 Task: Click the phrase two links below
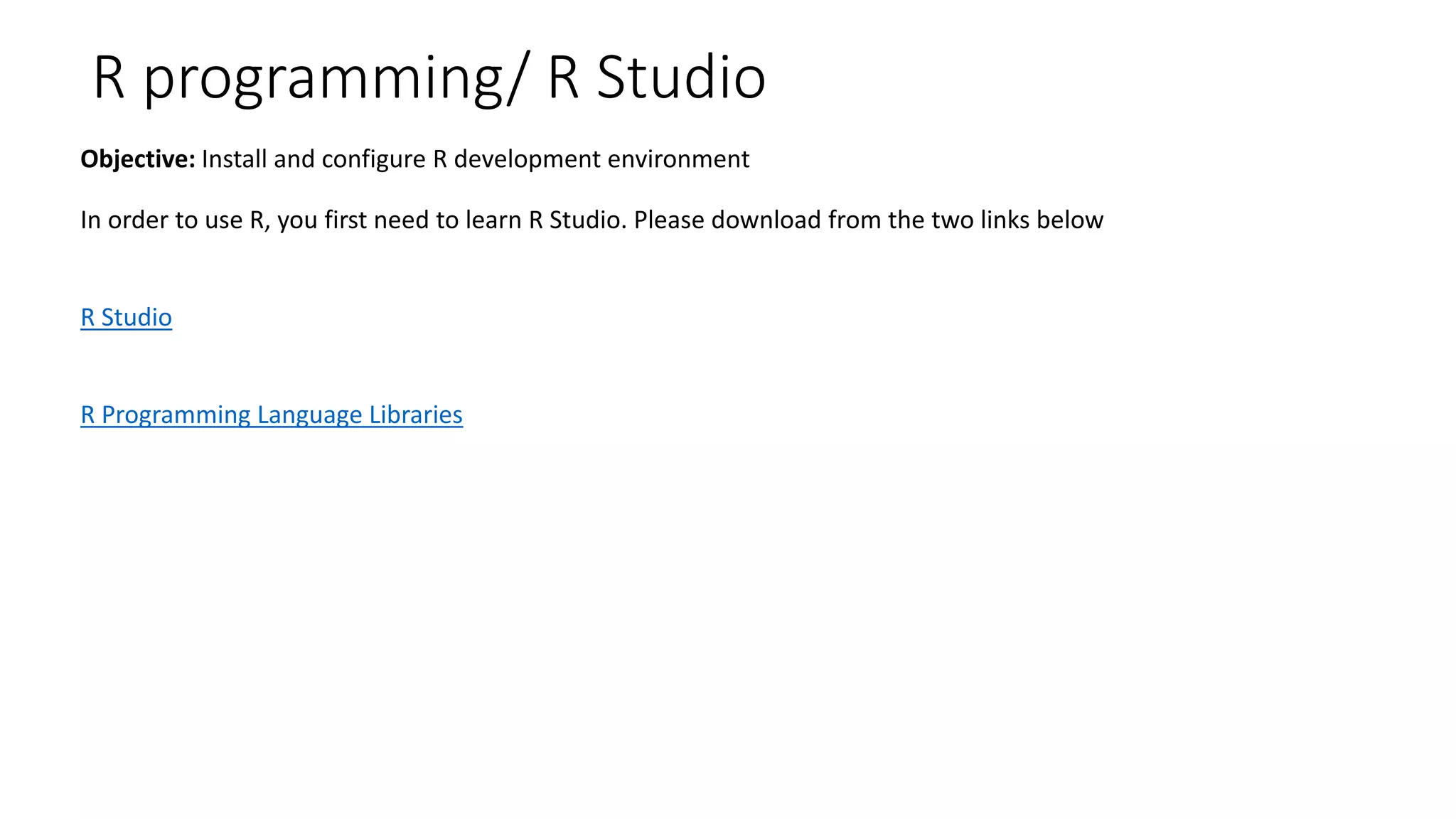tap(1017, 220)
